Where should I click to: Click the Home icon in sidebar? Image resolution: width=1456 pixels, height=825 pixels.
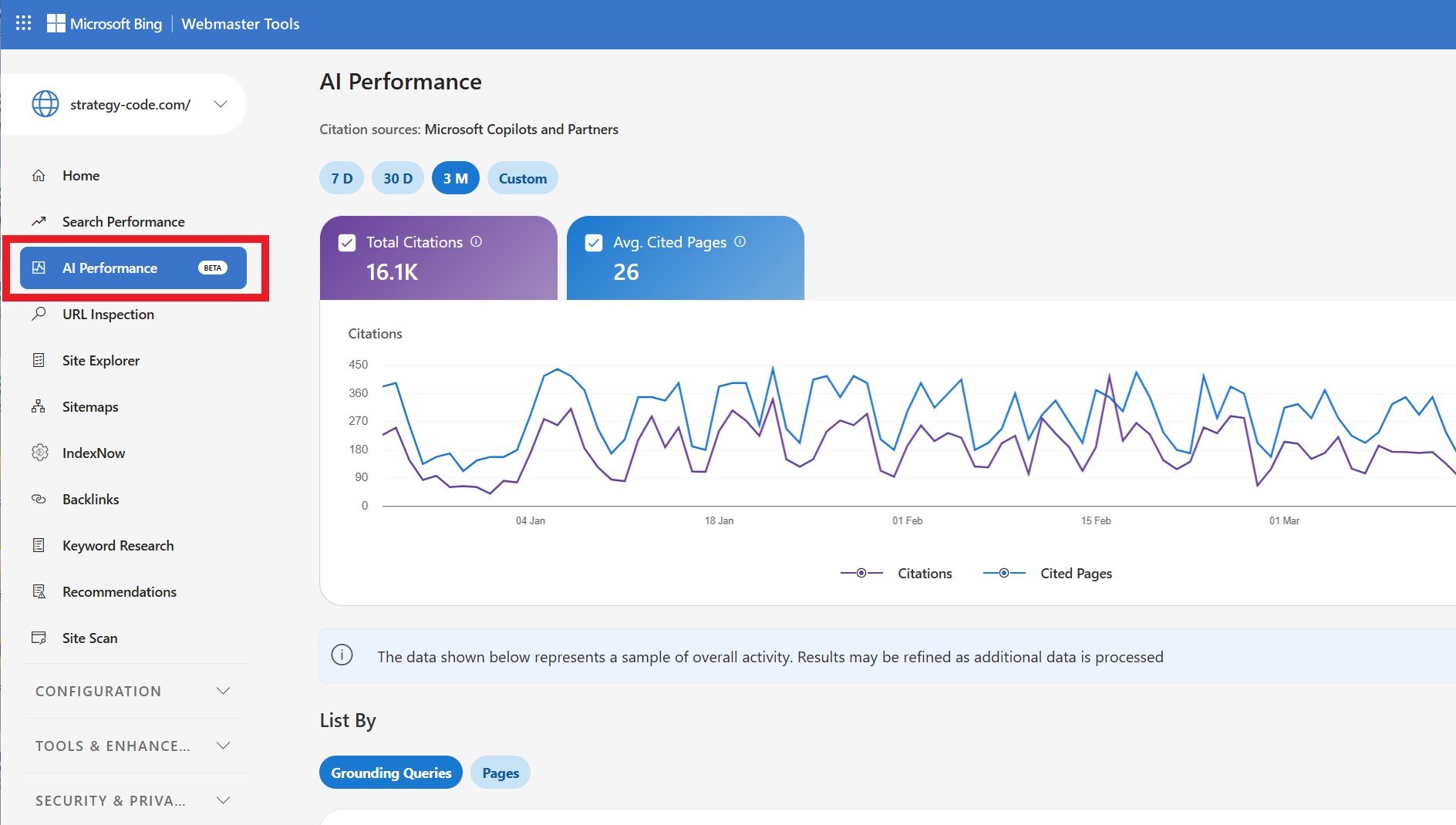tap(39, 176)
